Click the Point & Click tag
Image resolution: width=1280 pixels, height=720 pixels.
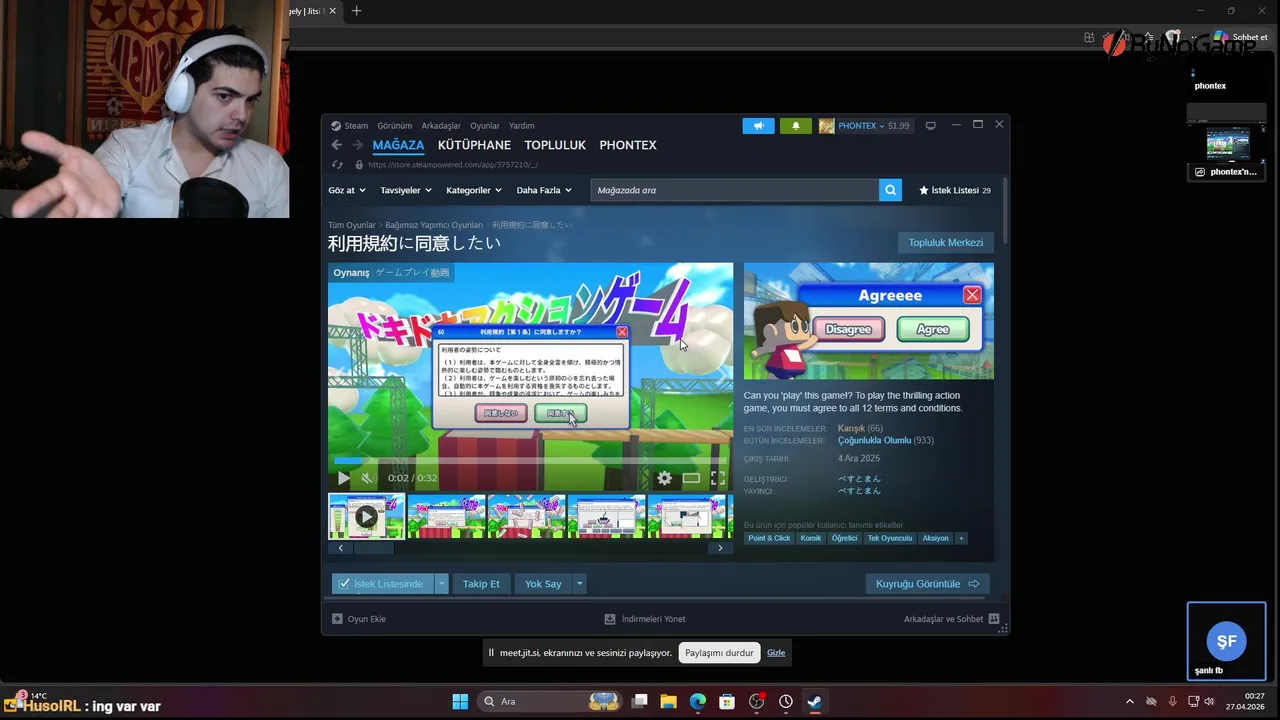coord(769,538)
